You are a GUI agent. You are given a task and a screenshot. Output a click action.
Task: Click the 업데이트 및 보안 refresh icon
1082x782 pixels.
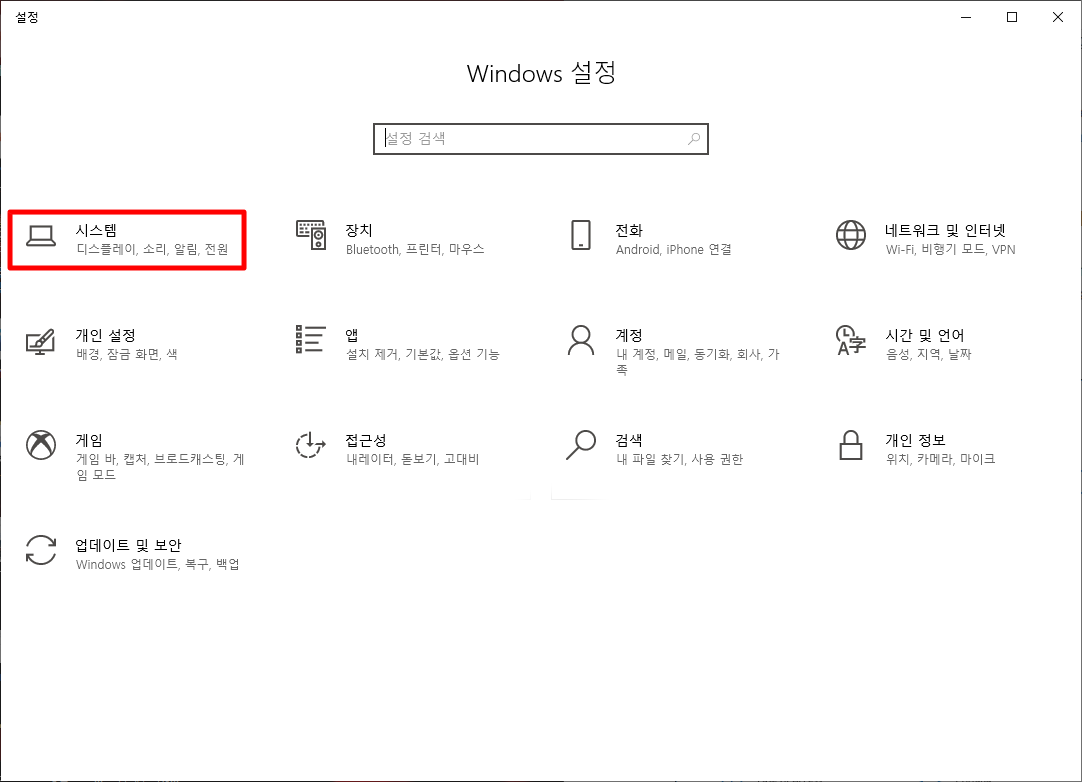(41, 550)
